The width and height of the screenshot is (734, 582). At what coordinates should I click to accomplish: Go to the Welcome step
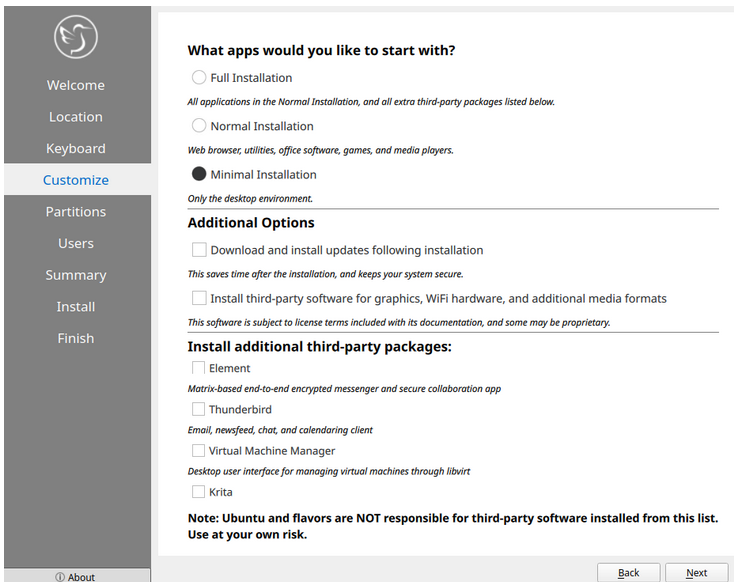coord(76,85)
